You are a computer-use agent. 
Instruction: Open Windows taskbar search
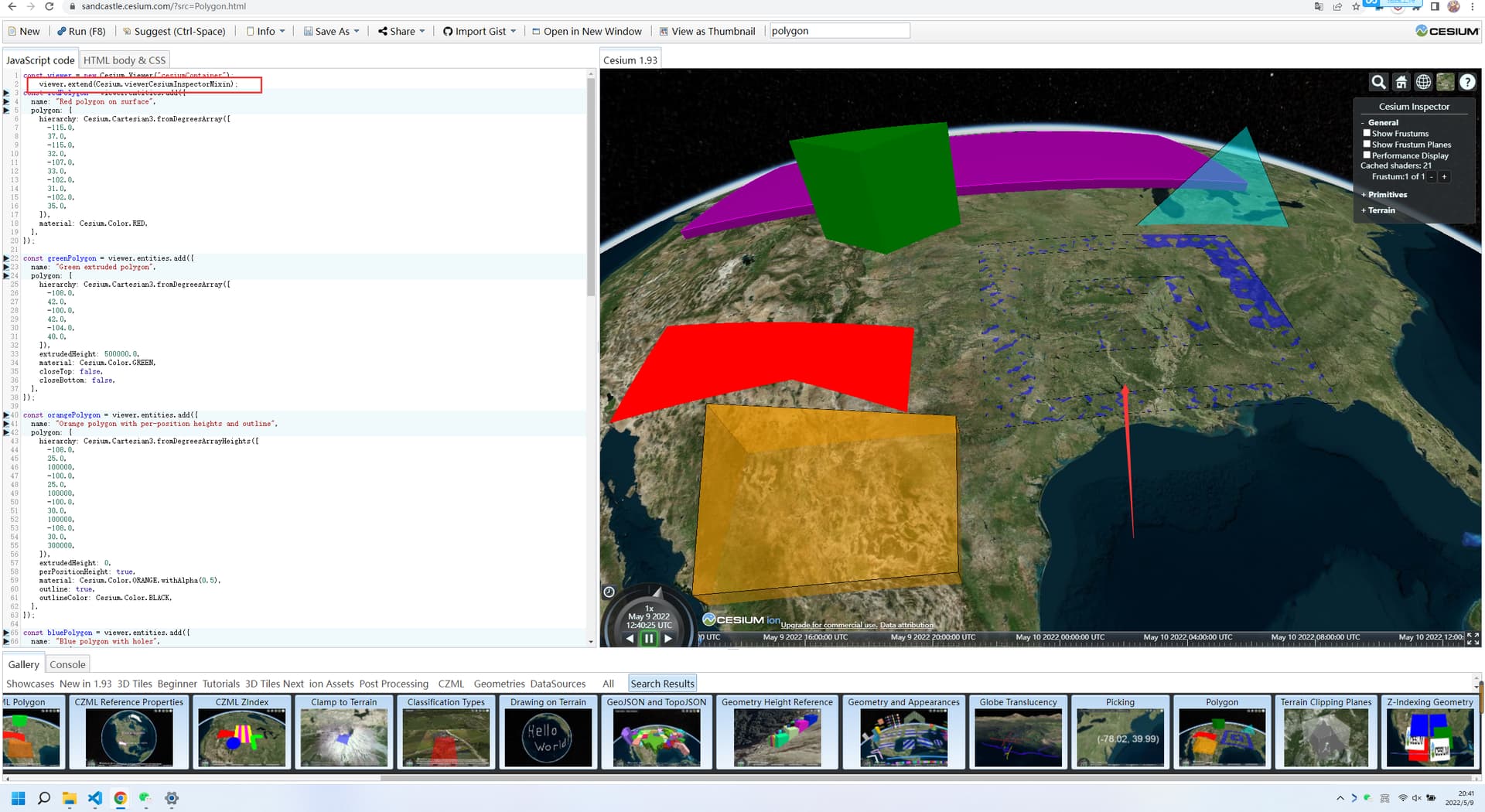tap(44, 798)
